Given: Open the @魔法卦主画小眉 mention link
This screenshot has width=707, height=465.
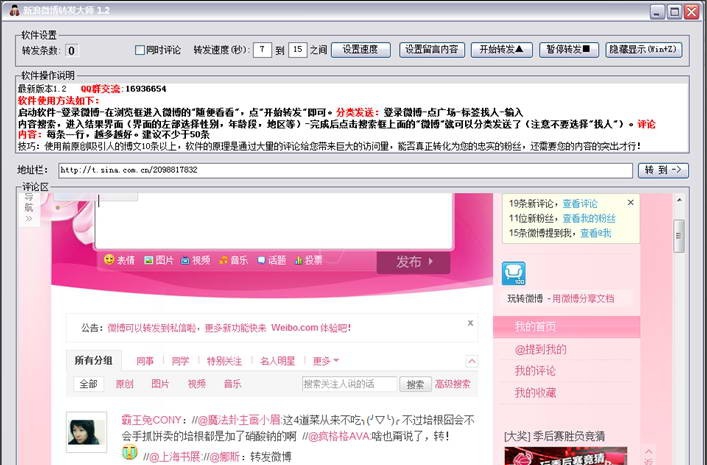Looking at the screenshot, I should (x=239, y=420).
